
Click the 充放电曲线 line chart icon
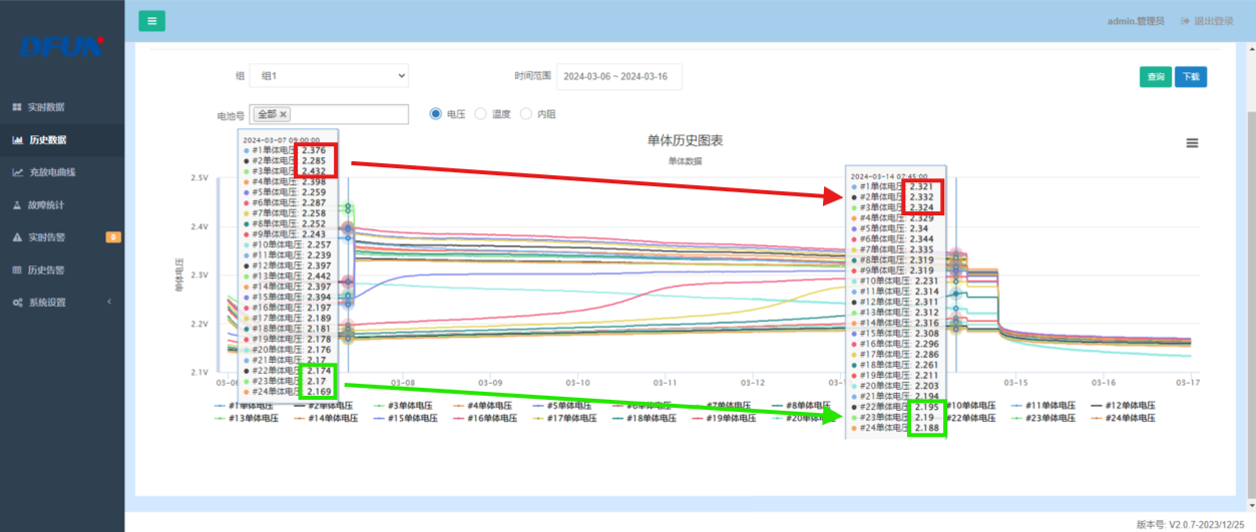tap(17, 172)
